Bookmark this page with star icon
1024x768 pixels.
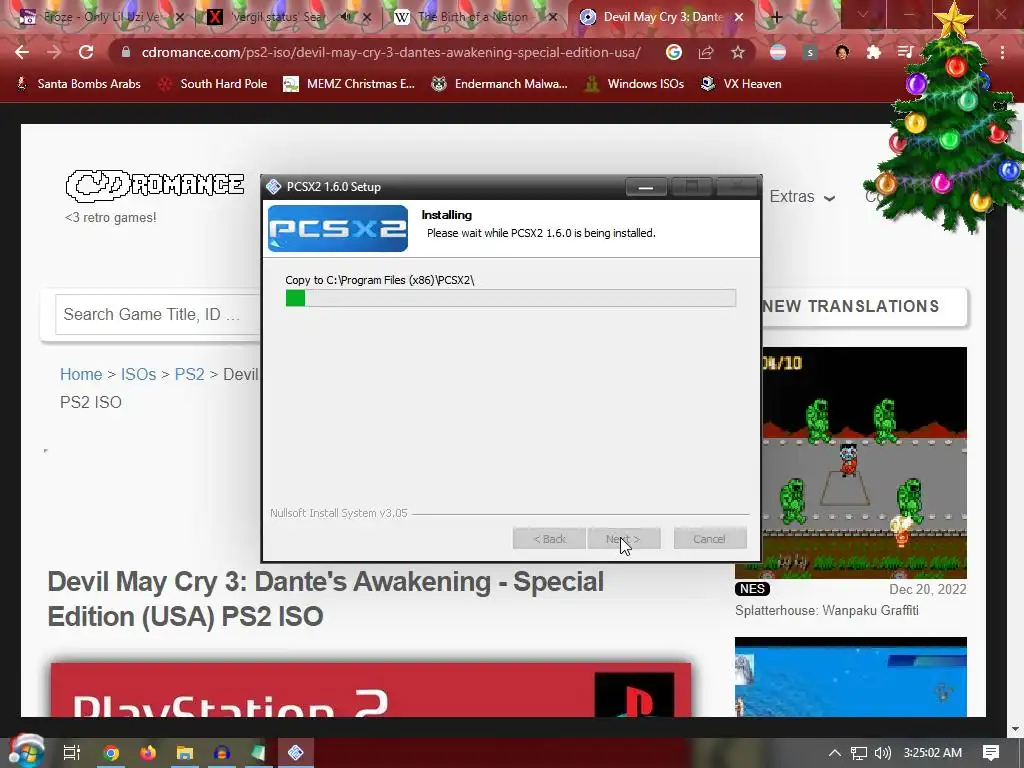pos(738,52)
